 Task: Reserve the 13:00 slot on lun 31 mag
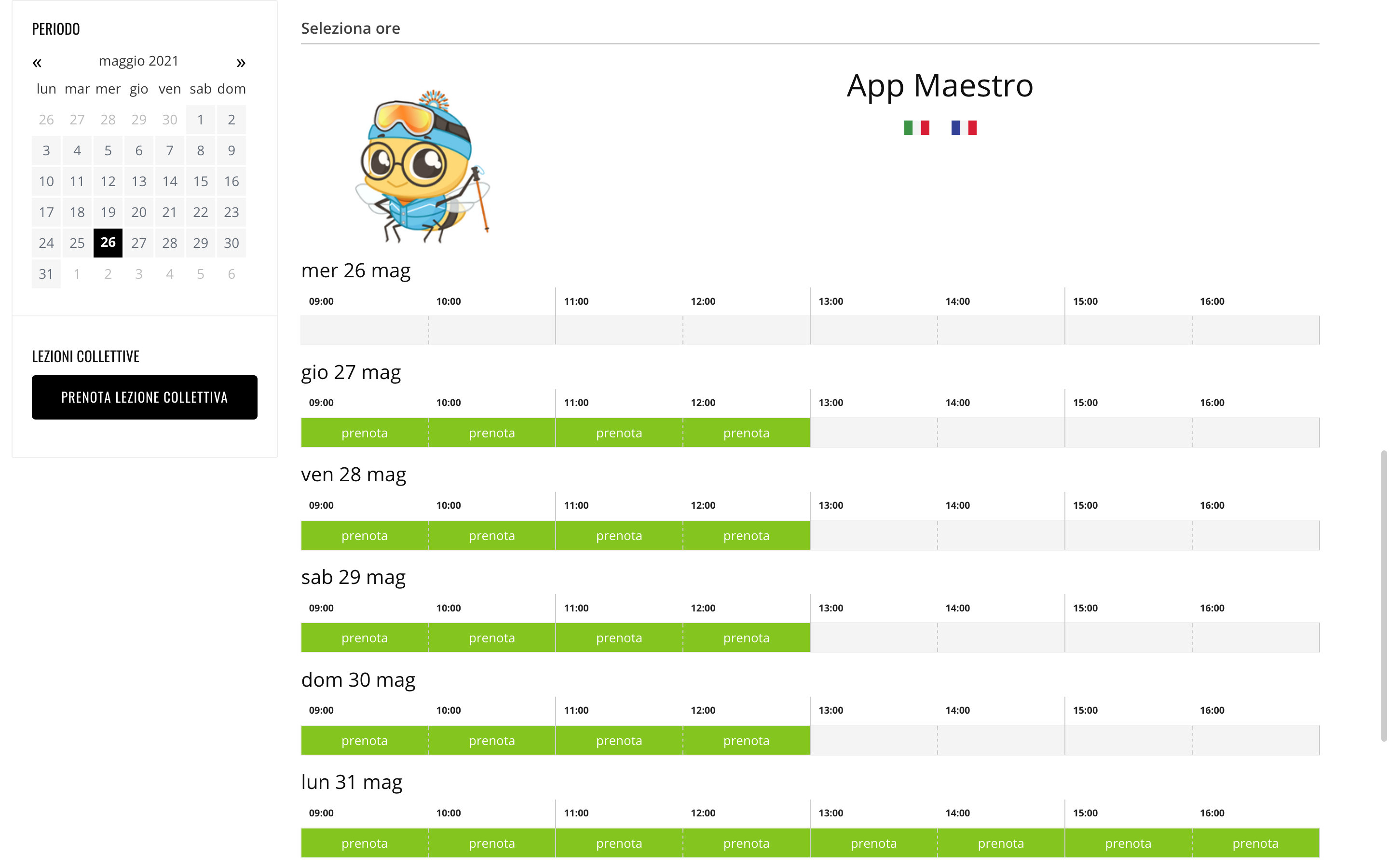[x=873, y=843]
